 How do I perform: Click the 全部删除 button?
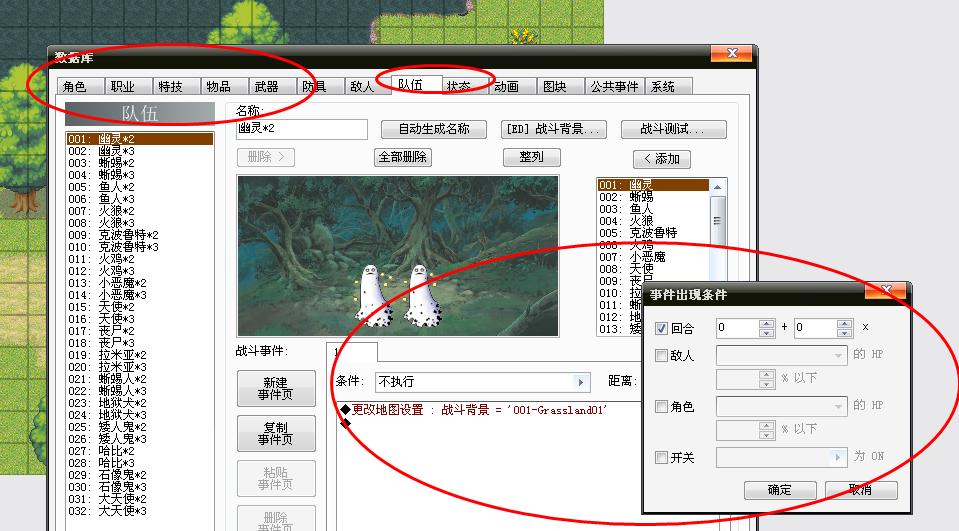pos(402,157)
